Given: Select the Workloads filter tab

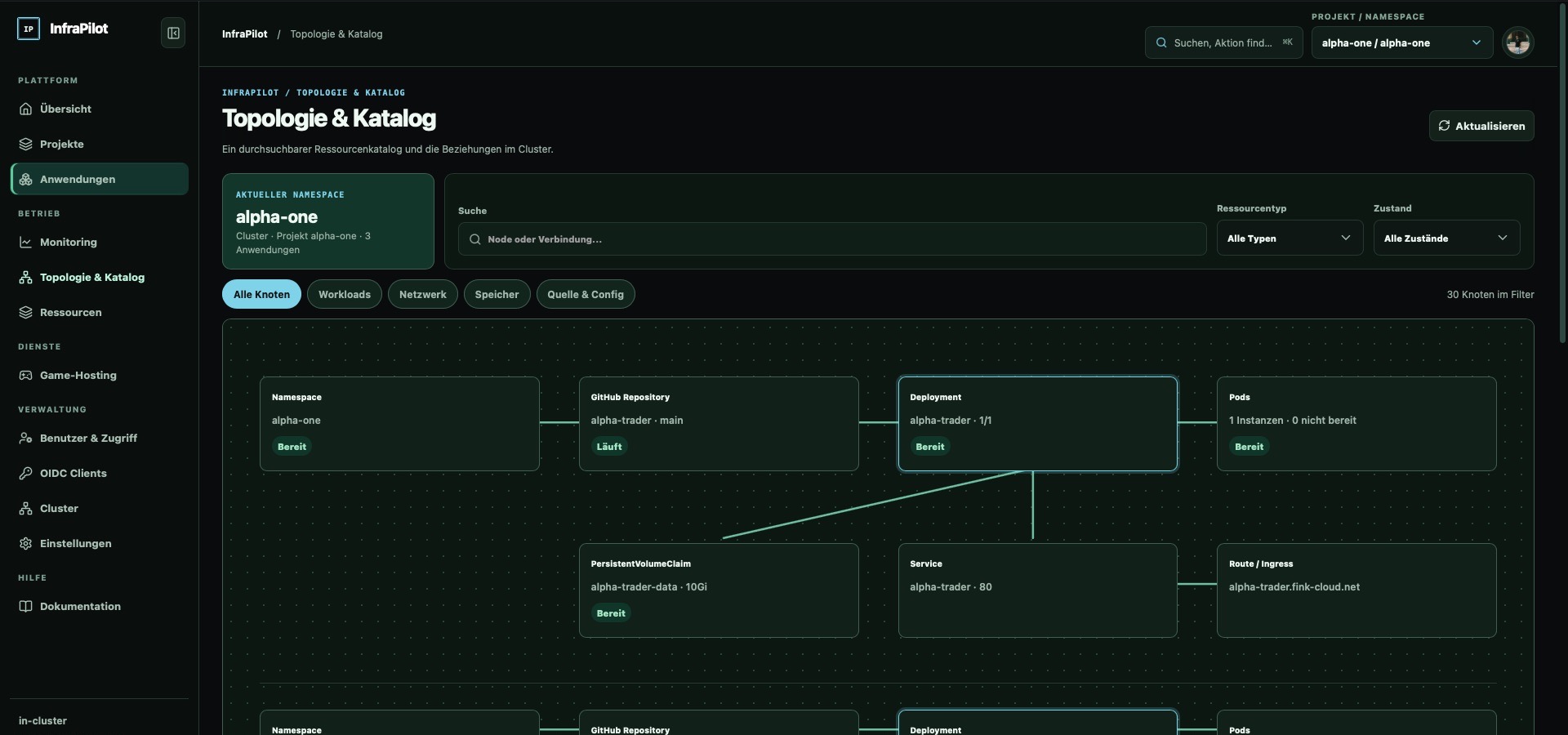Looking at the screenshot, I should pyautogui.click(x=344, y=294).
